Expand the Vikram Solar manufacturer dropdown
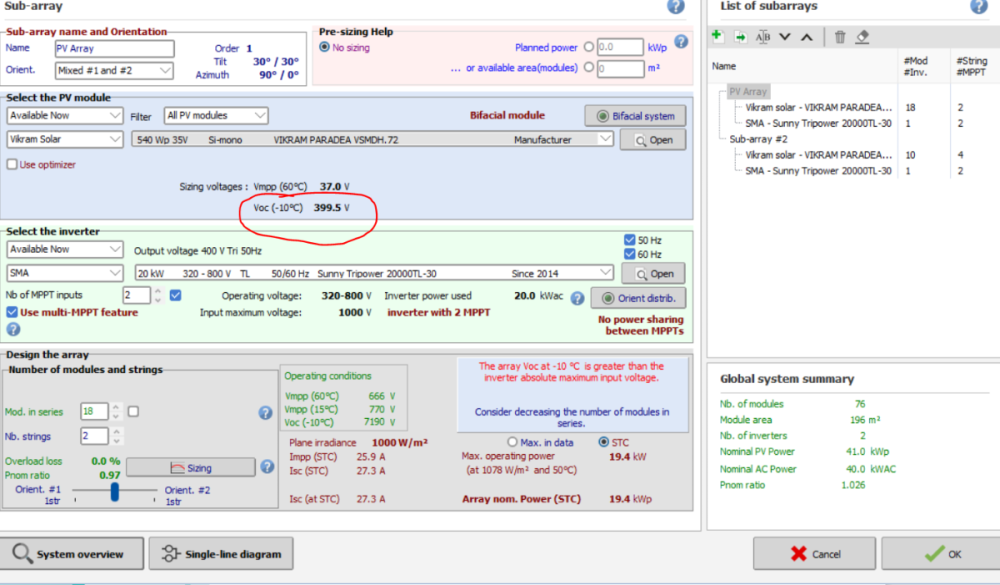1000x585 pixels. tap(65, 140)
